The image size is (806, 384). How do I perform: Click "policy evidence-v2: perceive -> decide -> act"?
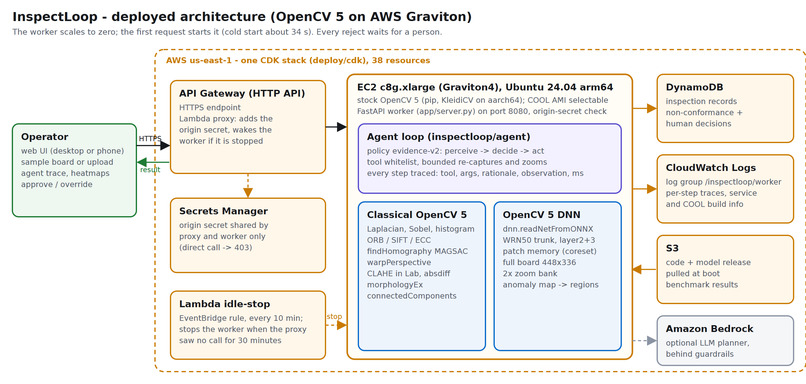(x=455, y=151)
